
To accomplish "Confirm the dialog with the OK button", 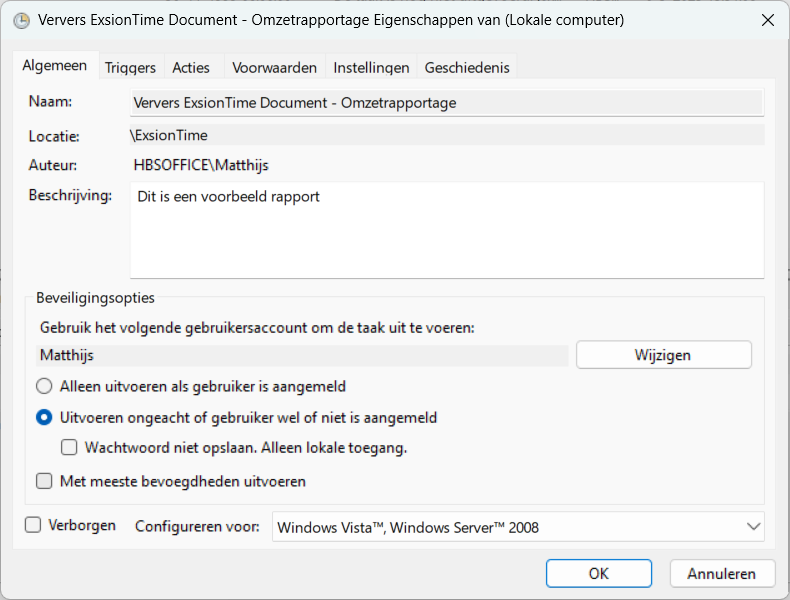I will (x=598, y=573).
